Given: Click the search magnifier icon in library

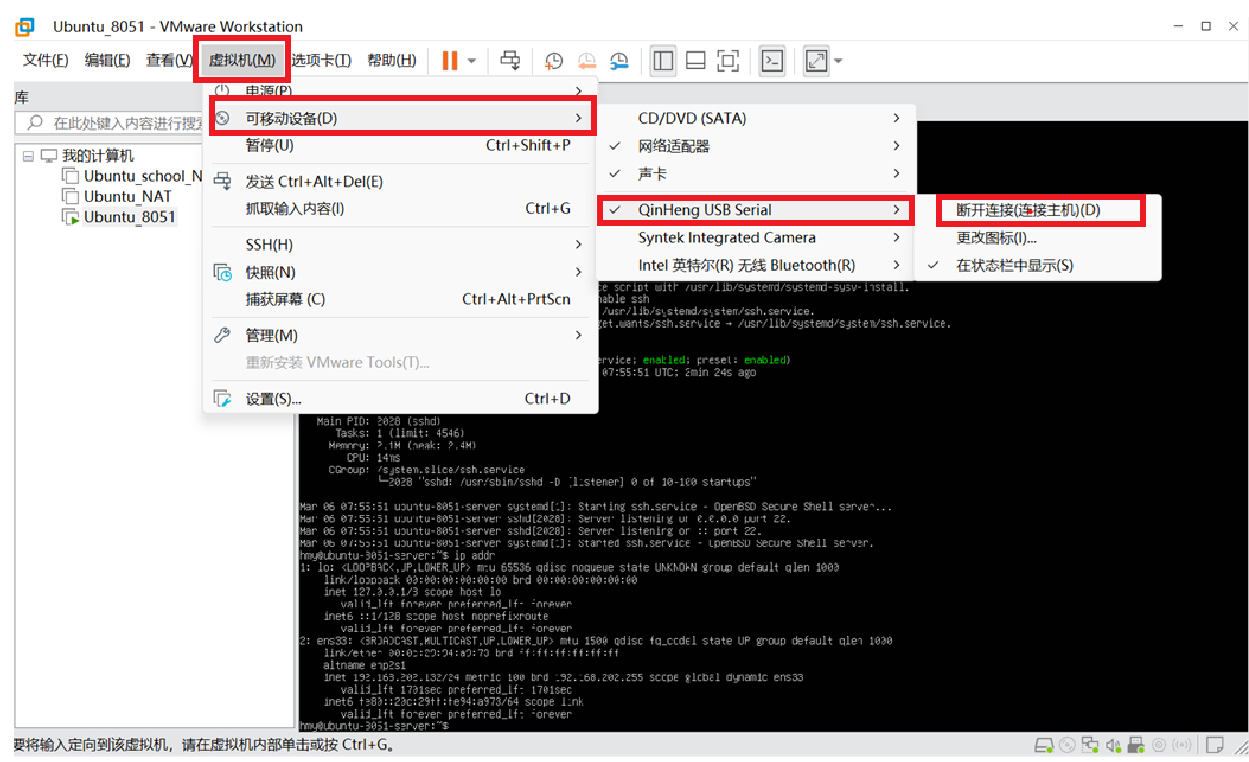Looking at the screenshot, I should pos(35,123).
